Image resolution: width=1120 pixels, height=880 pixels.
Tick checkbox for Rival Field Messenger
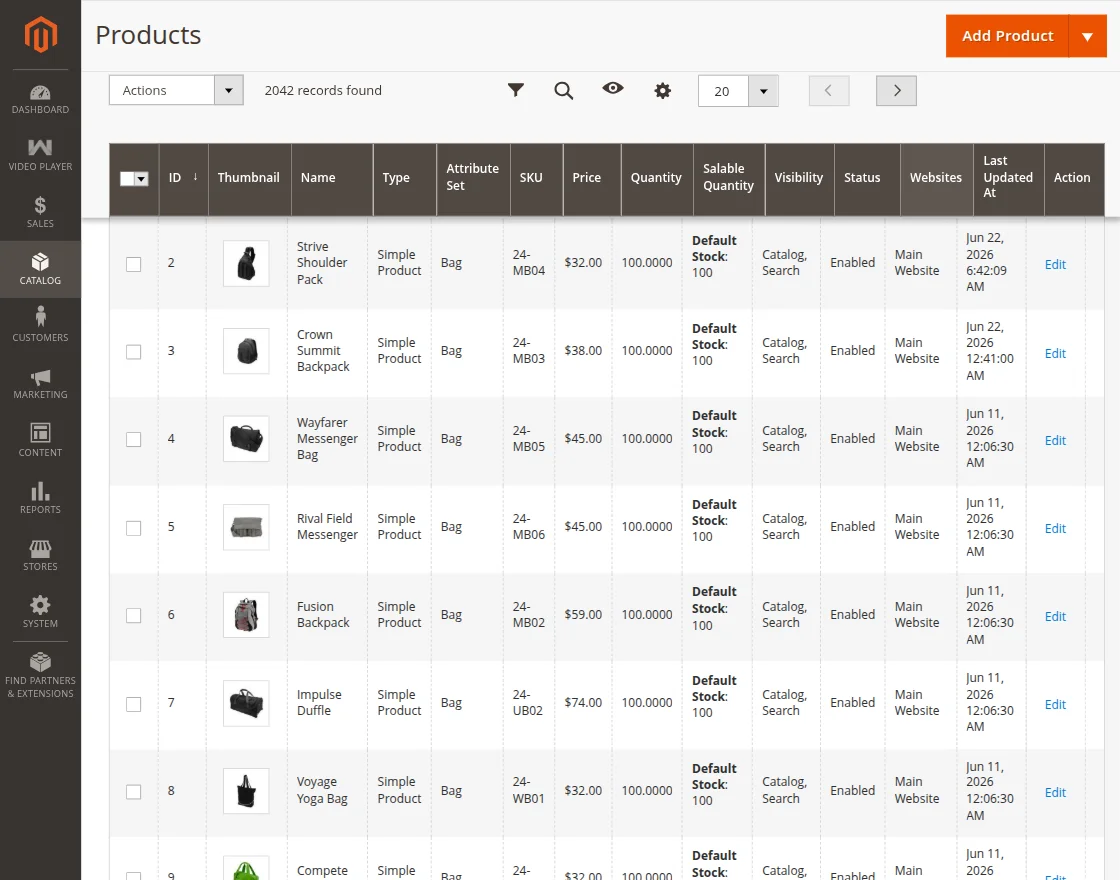click(x=134, y=528)
